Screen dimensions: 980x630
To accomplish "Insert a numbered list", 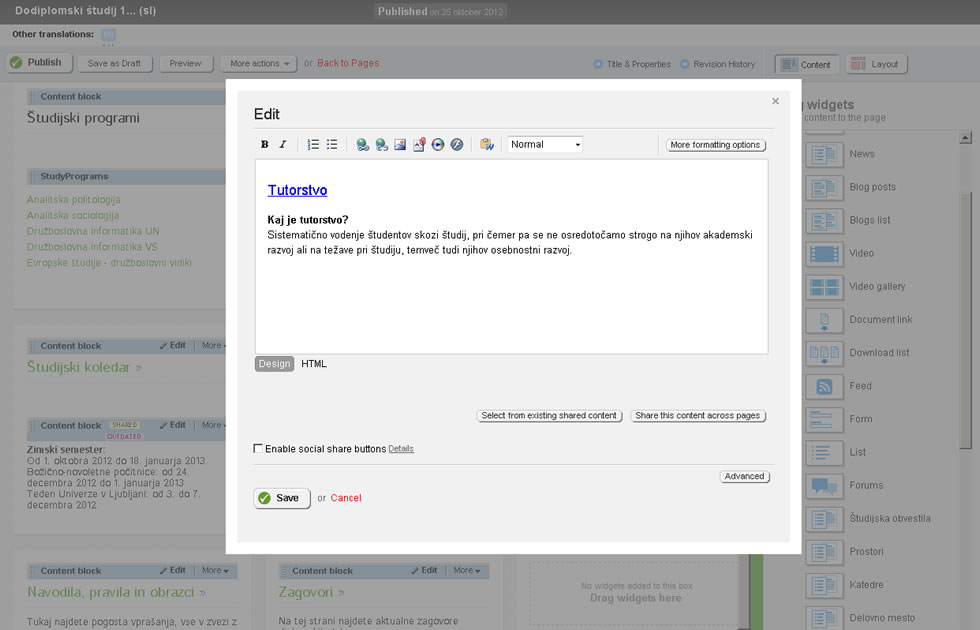I will coord(313,145).
